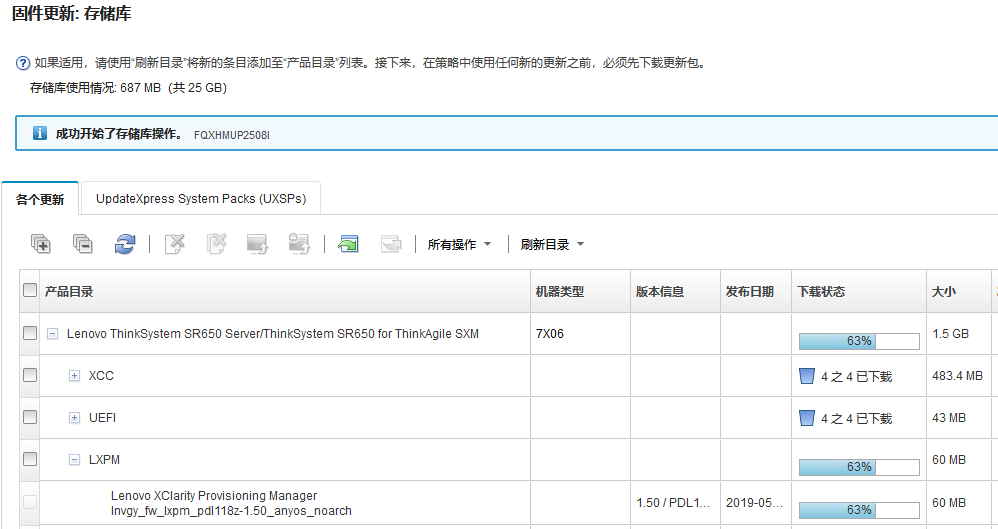Sort by the 大小 column header
Screen dimensions: 998x529
(x=959, y=292)
